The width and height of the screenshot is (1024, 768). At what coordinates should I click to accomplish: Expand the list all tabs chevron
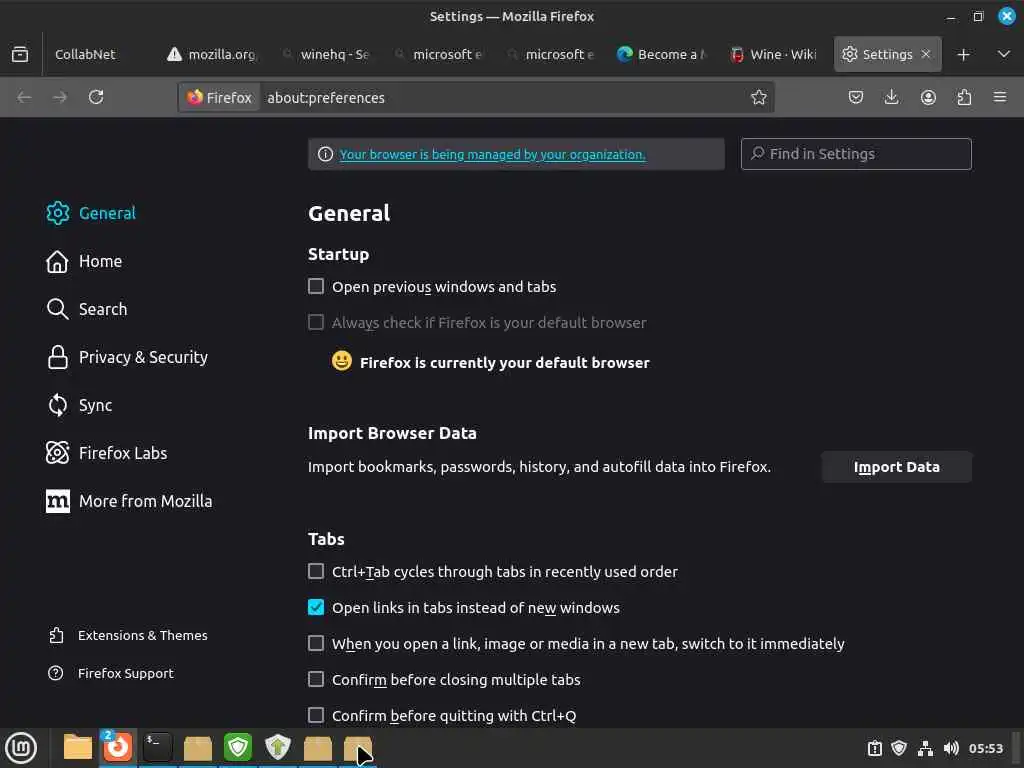click(1004, 54)
